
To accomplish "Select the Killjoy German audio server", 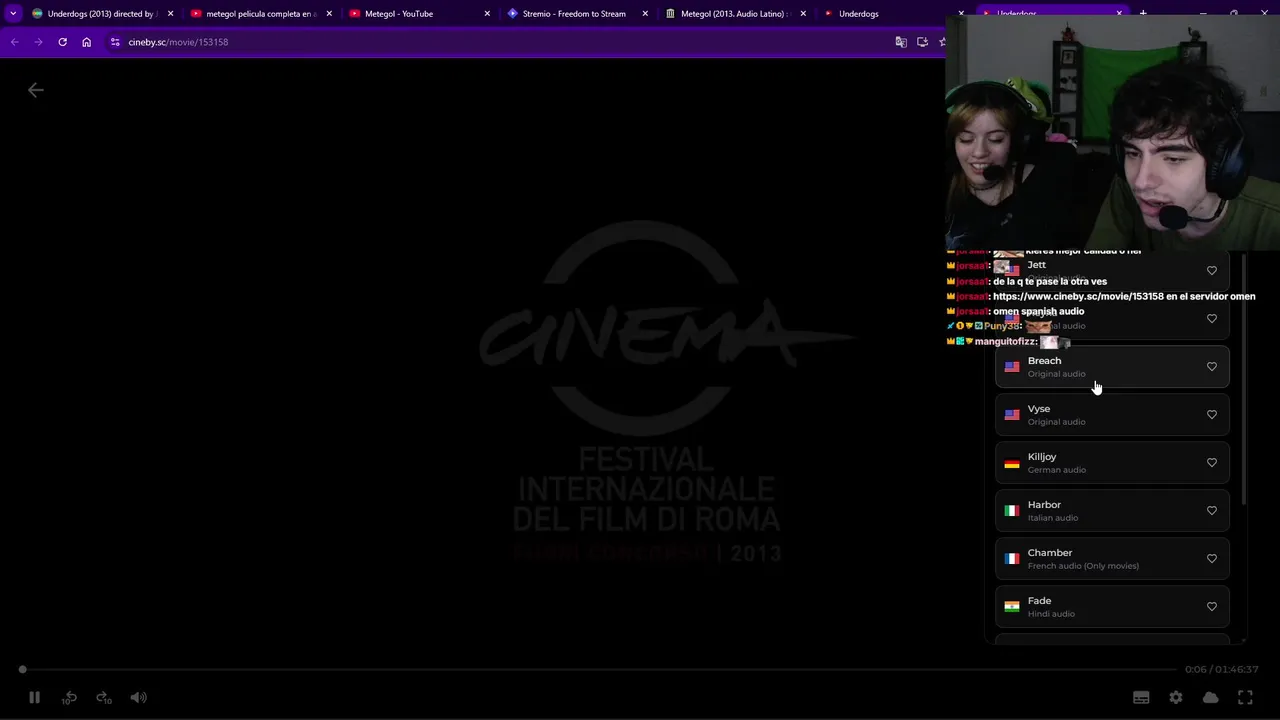I will click(x=1112, y=463).
